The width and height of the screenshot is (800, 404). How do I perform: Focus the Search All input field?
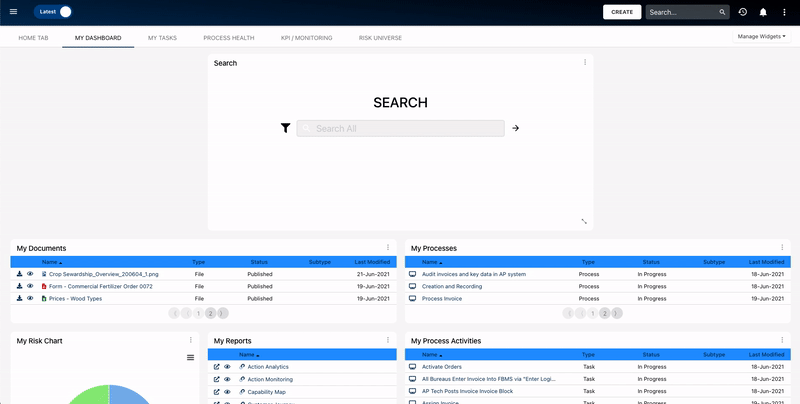click(x=401, y=129)
